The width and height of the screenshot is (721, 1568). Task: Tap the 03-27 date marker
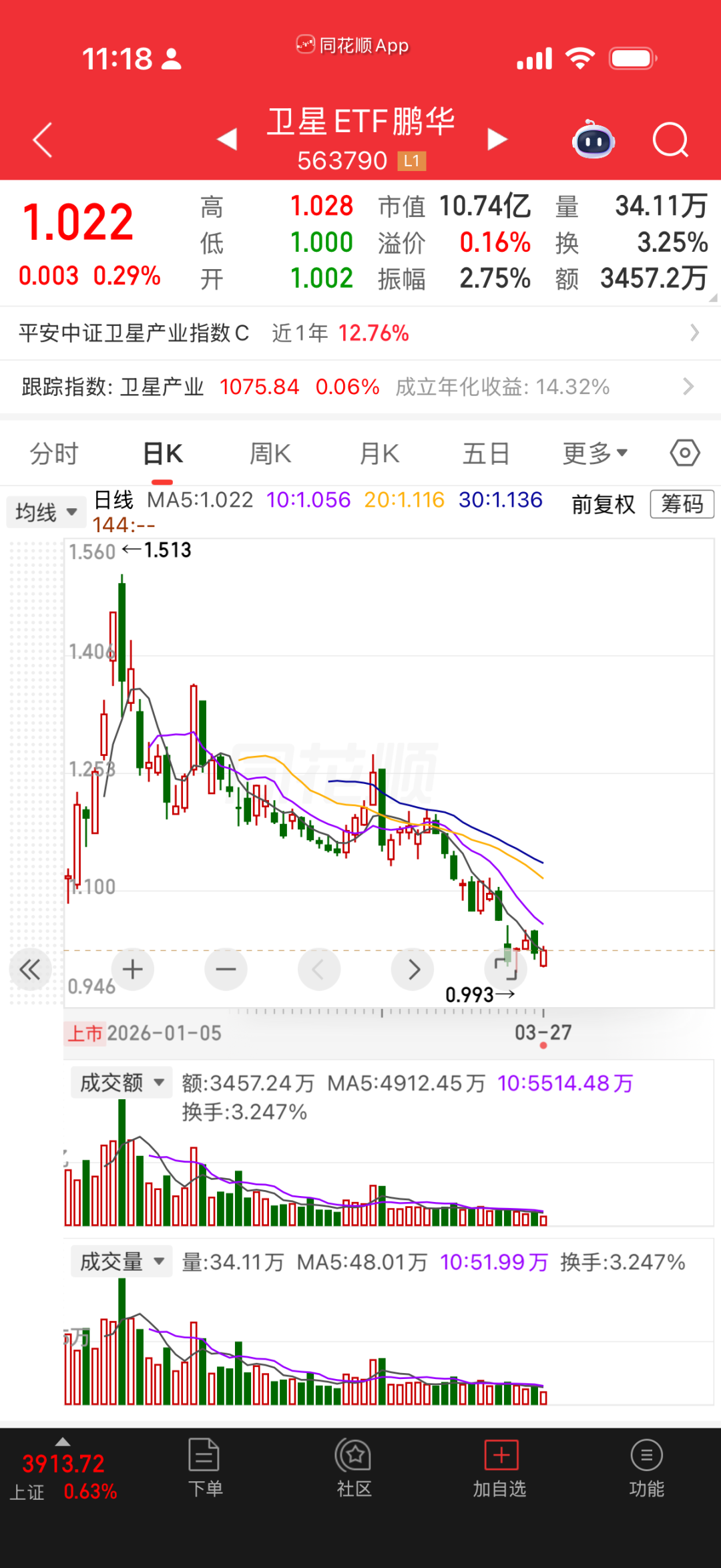543,1032
